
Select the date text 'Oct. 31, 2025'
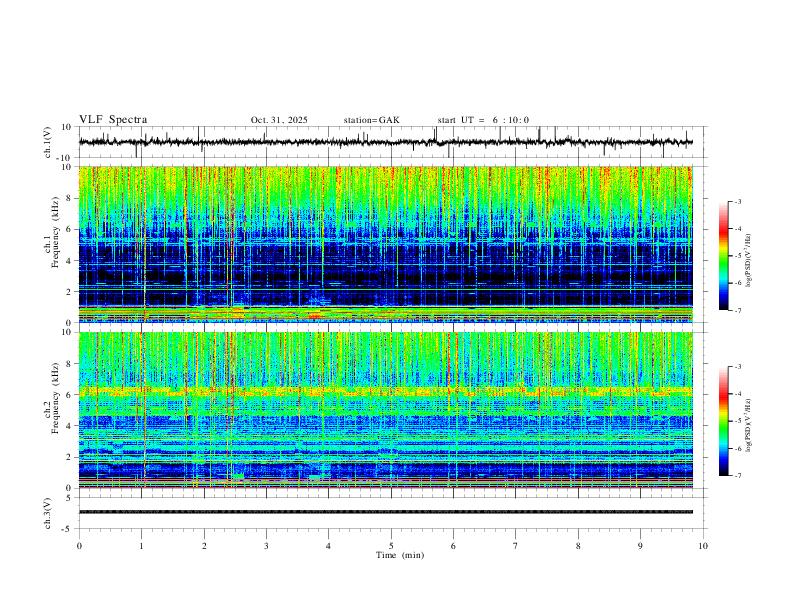(279, 120)
